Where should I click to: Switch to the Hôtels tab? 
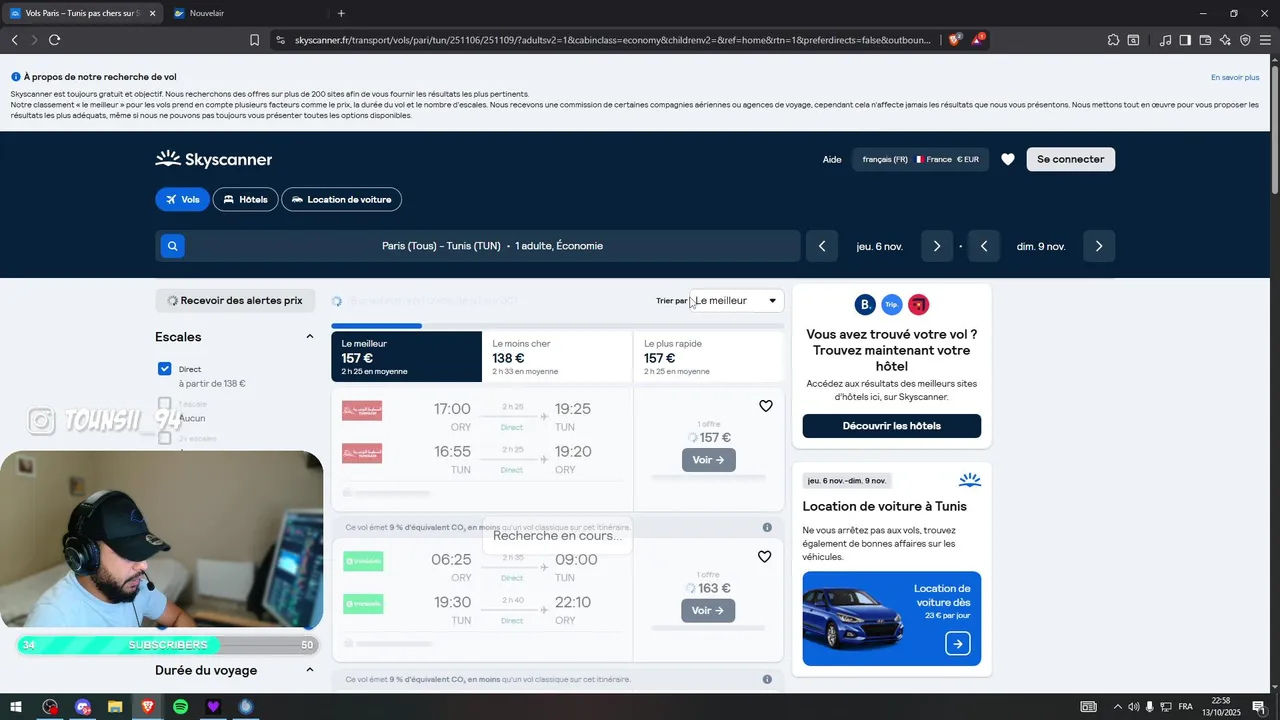pos(245,199)
